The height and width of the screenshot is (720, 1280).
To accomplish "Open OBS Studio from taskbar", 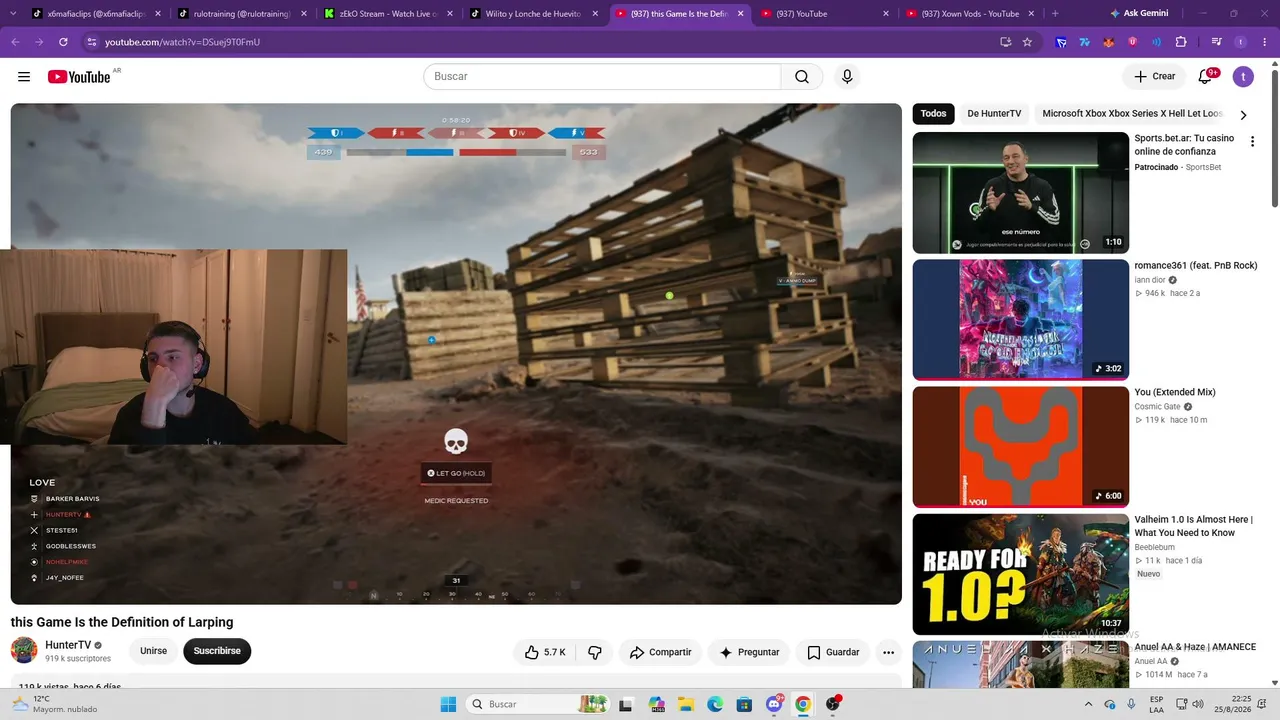I will 833,704.
